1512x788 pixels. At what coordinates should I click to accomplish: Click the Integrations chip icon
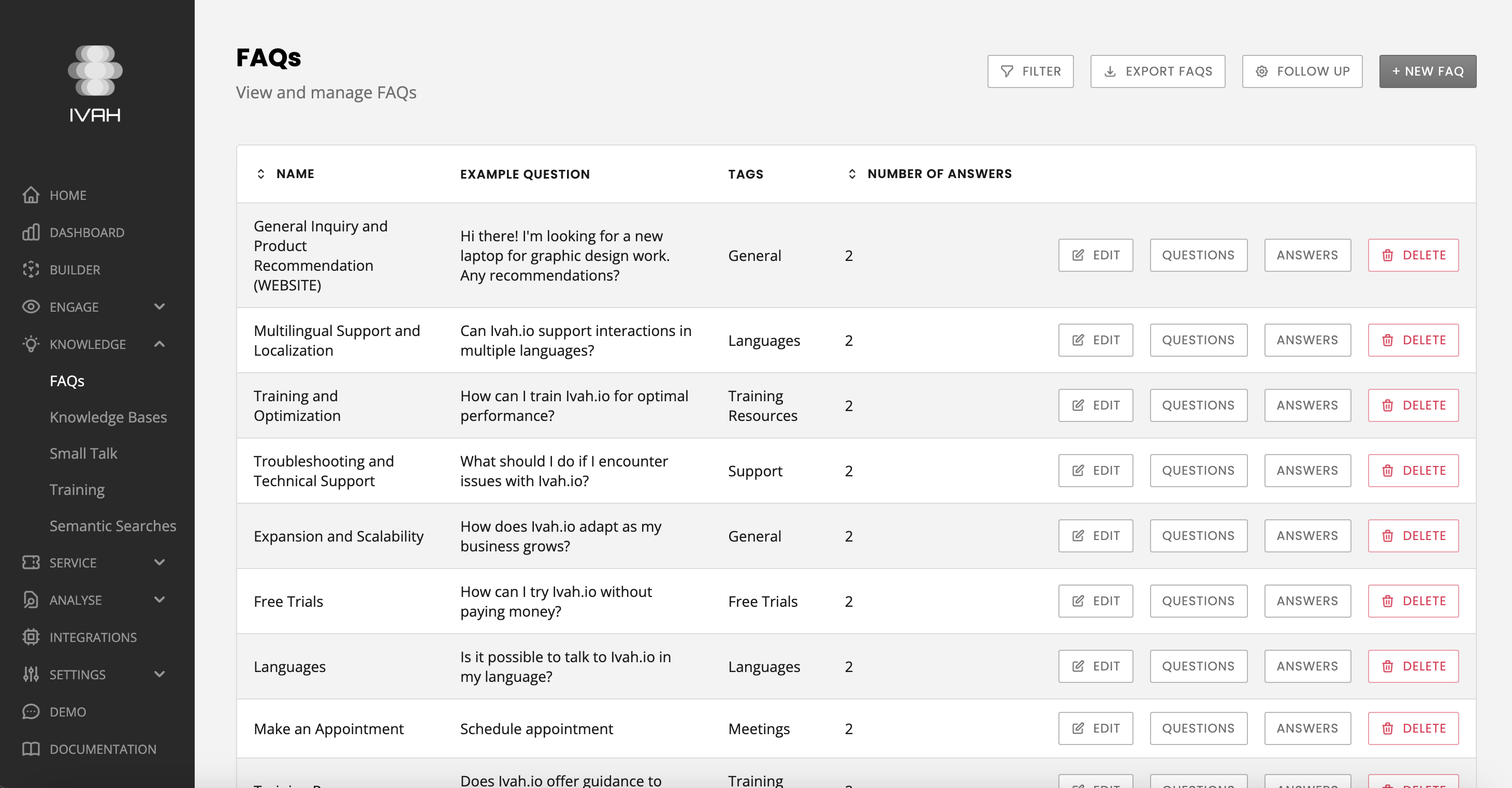[31, 637]
